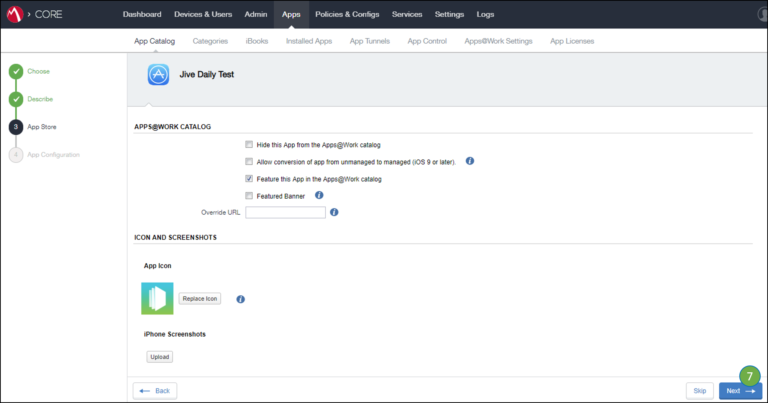Open the Policies & Configs menu
This screenshot has width=768, height=403.
tap(347, 14)
